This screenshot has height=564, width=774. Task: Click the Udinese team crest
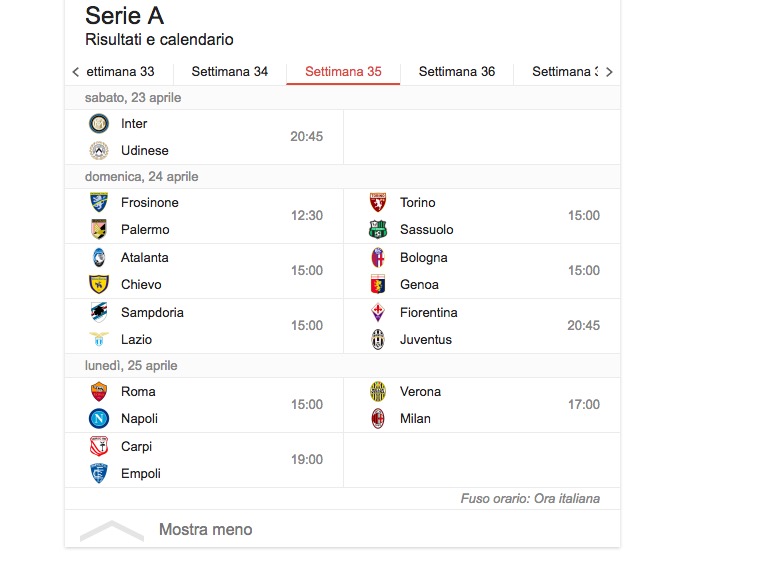click(x=98, y=151)
